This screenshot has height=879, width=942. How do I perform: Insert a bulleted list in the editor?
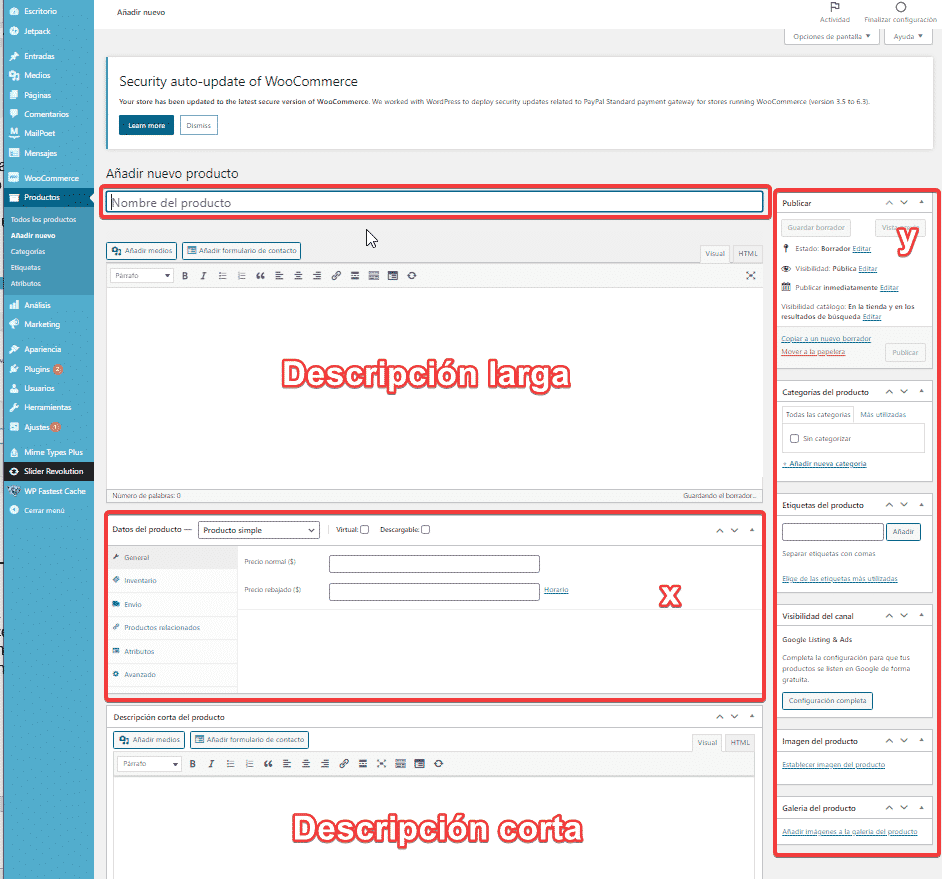pyautogui.click(x=222, y=275)
